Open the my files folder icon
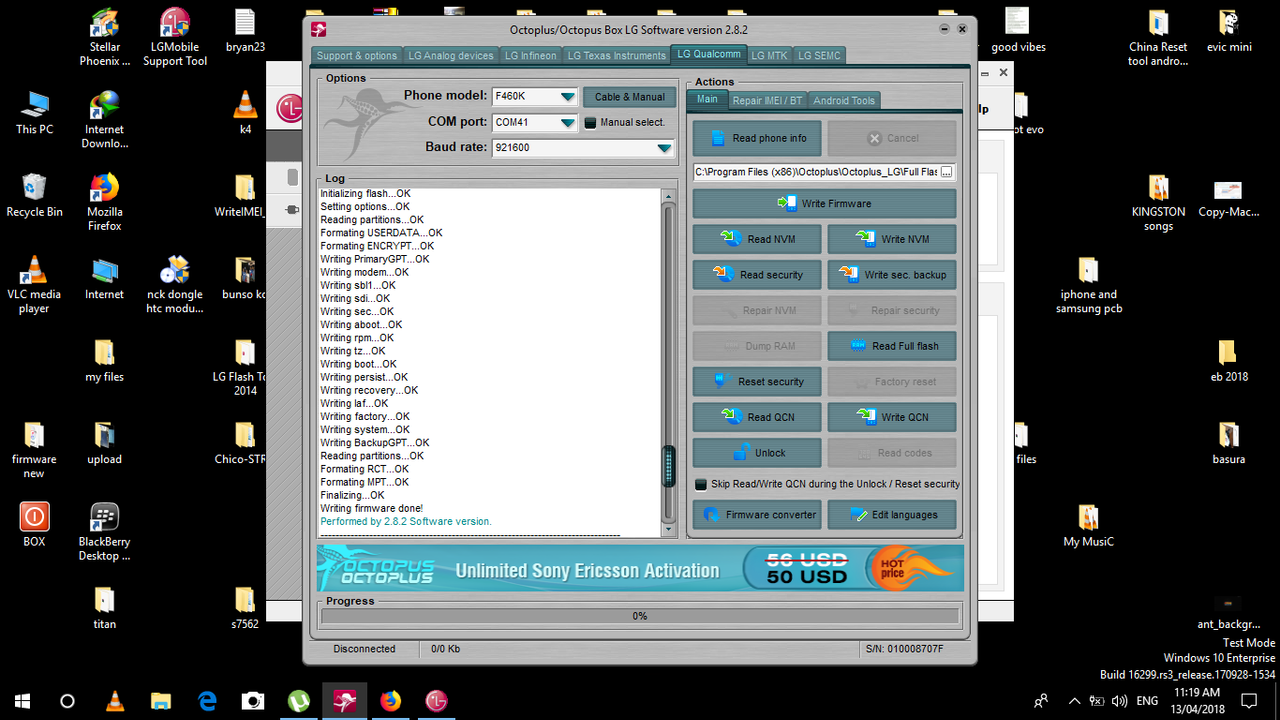 click(x=105, y=360)
